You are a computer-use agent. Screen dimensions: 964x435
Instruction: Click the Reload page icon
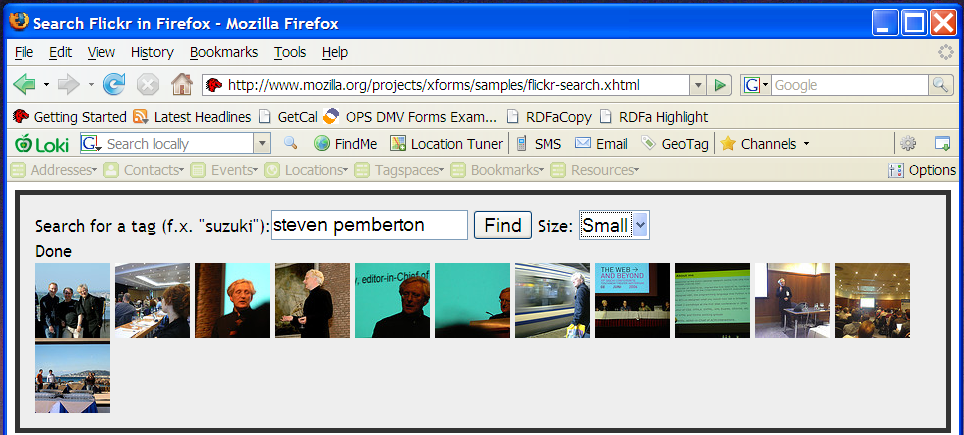click(115, 85)
